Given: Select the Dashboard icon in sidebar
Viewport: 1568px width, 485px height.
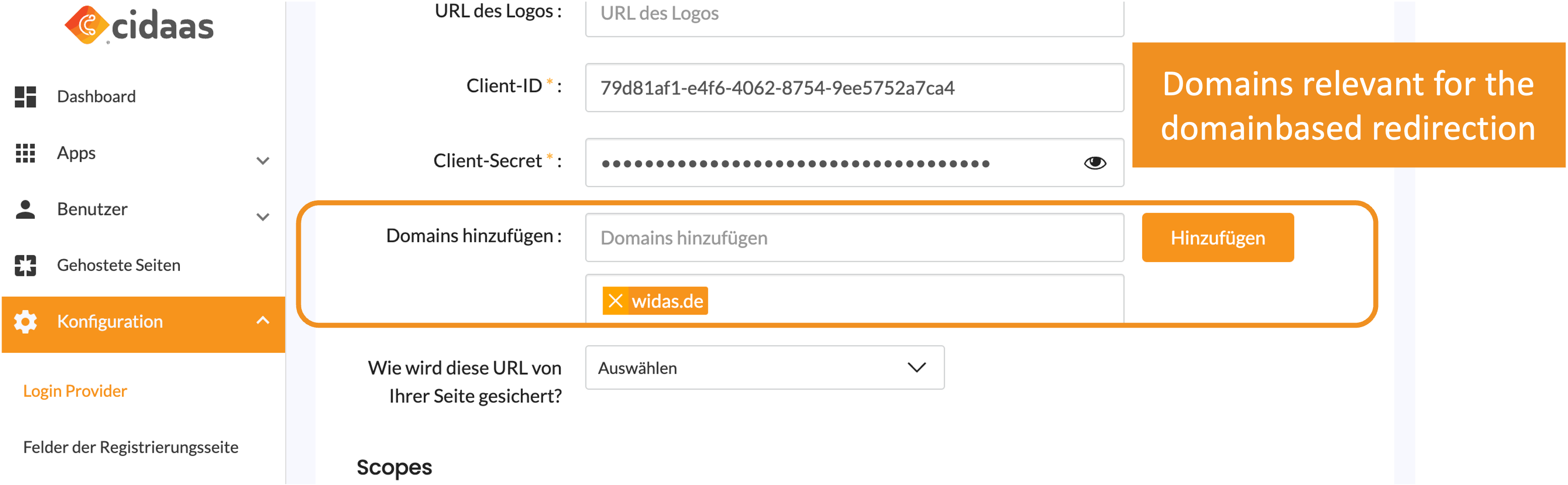Looking at the screenshot, I should pos(26,96).
